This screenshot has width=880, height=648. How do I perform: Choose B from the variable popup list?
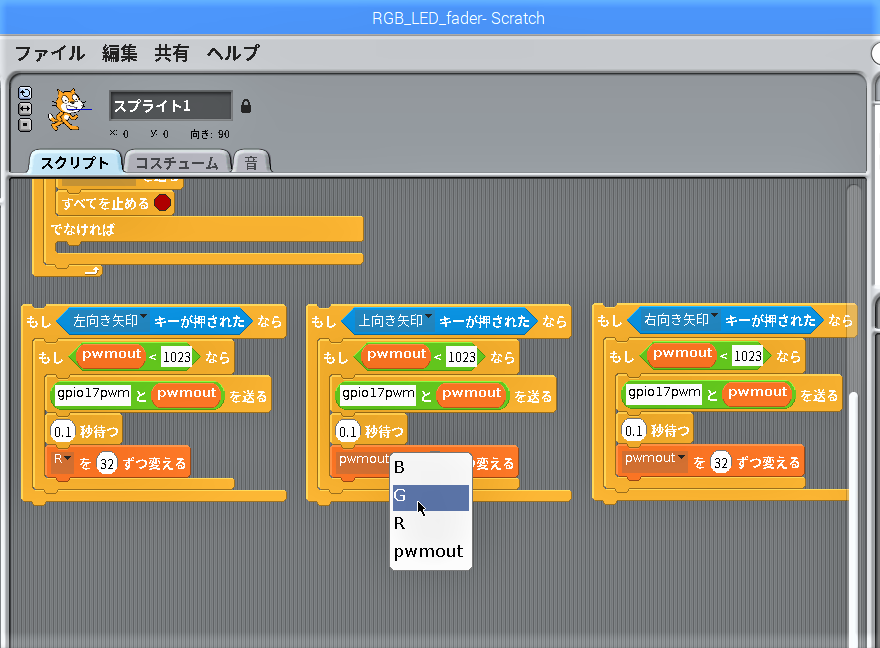(x=430, y=467)
